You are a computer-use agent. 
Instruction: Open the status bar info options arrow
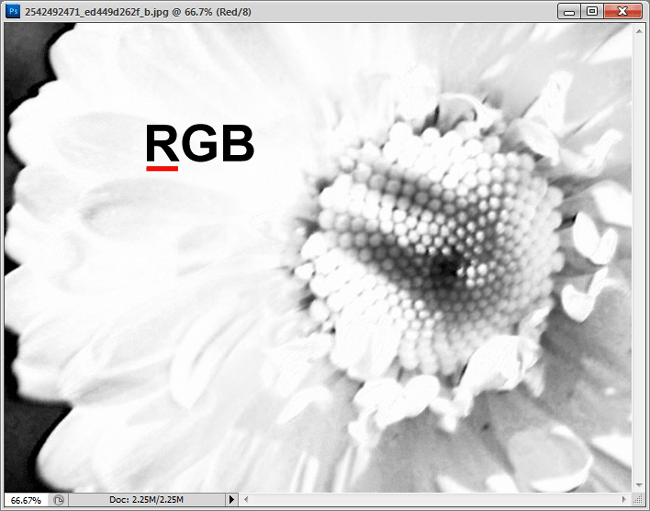click(x=231, y=500)
